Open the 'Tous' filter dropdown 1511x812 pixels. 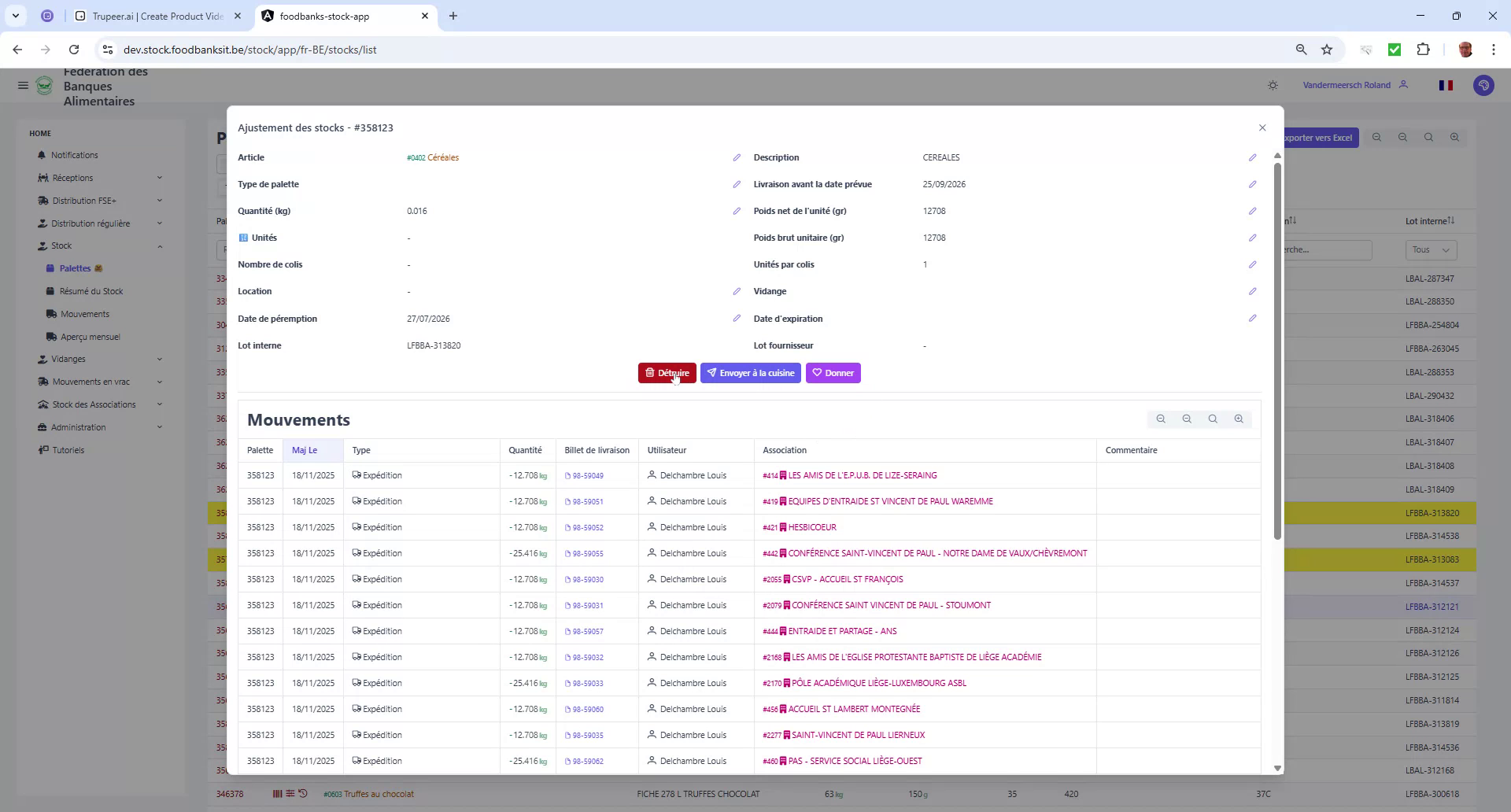click(x=1429, y=249)
